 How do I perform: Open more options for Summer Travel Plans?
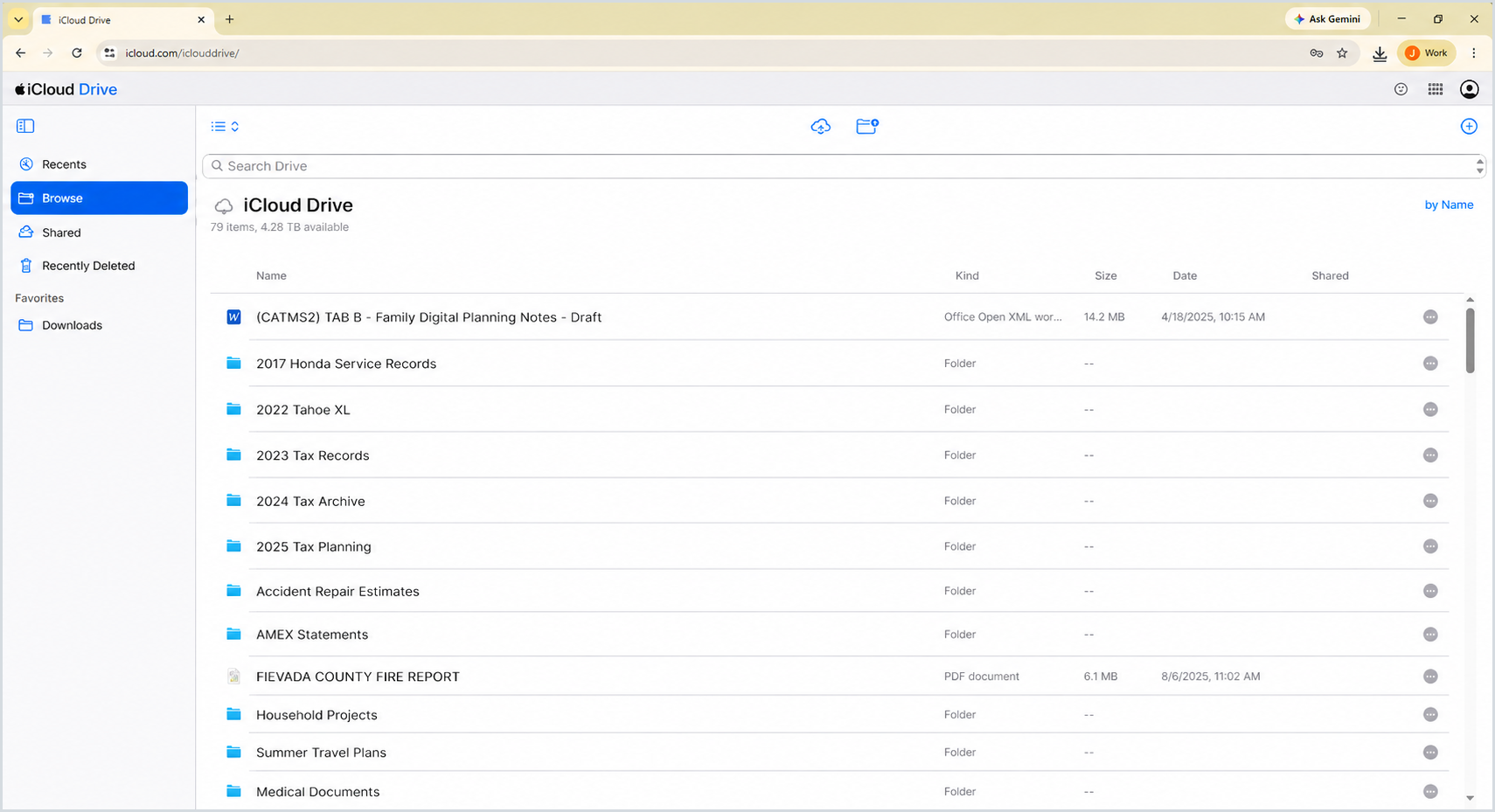point(1430,753)
